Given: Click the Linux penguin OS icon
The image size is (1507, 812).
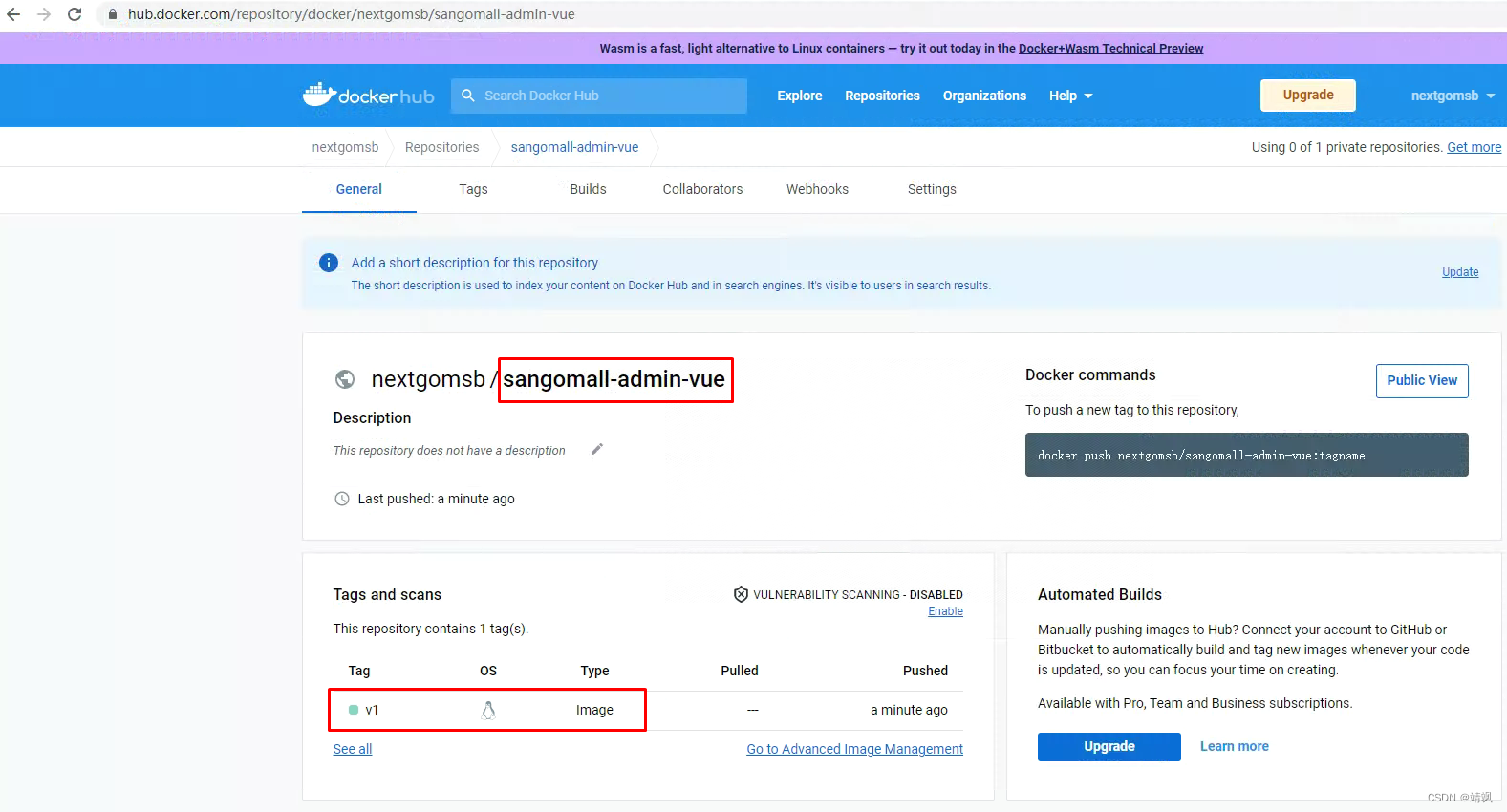Looking at the screenshot, I should pos(488,710).
